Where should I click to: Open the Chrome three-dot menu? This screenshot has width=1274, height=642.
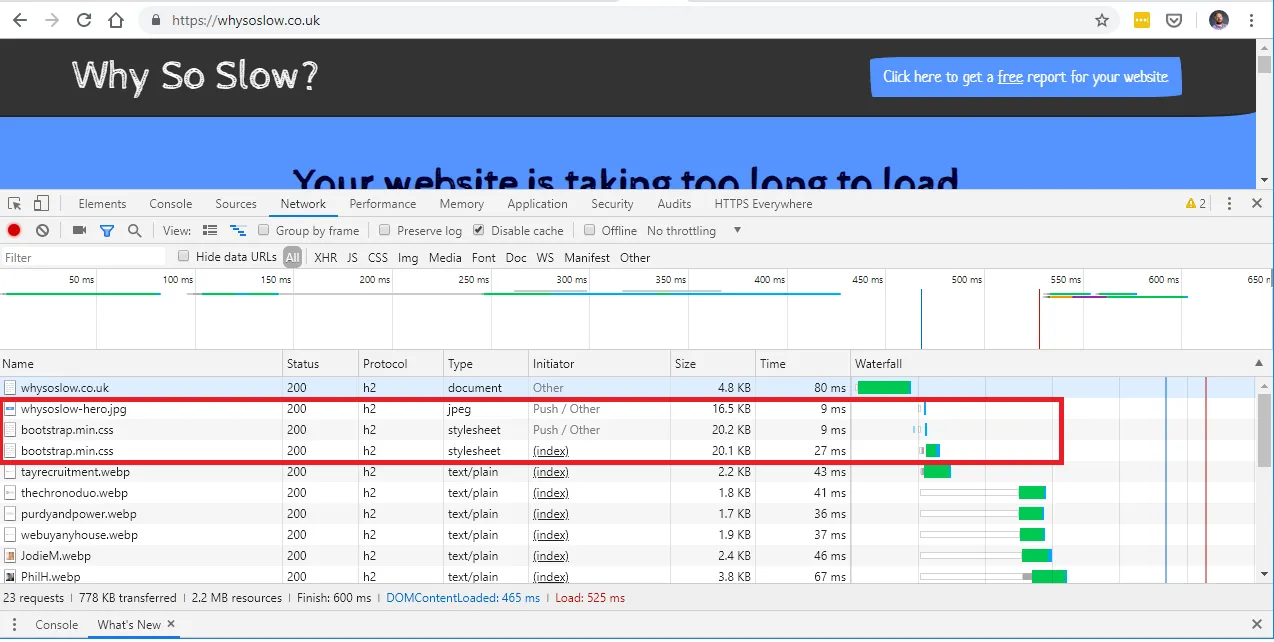pos(1252,20)
